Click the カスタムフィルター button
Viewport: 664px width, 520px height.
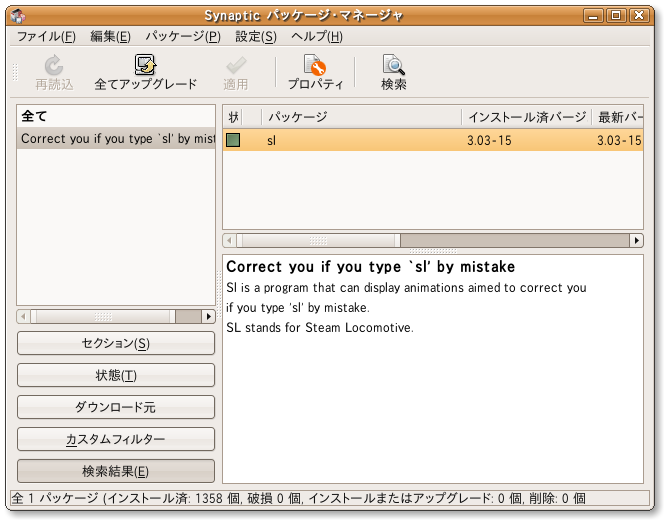tap(116, 439)
